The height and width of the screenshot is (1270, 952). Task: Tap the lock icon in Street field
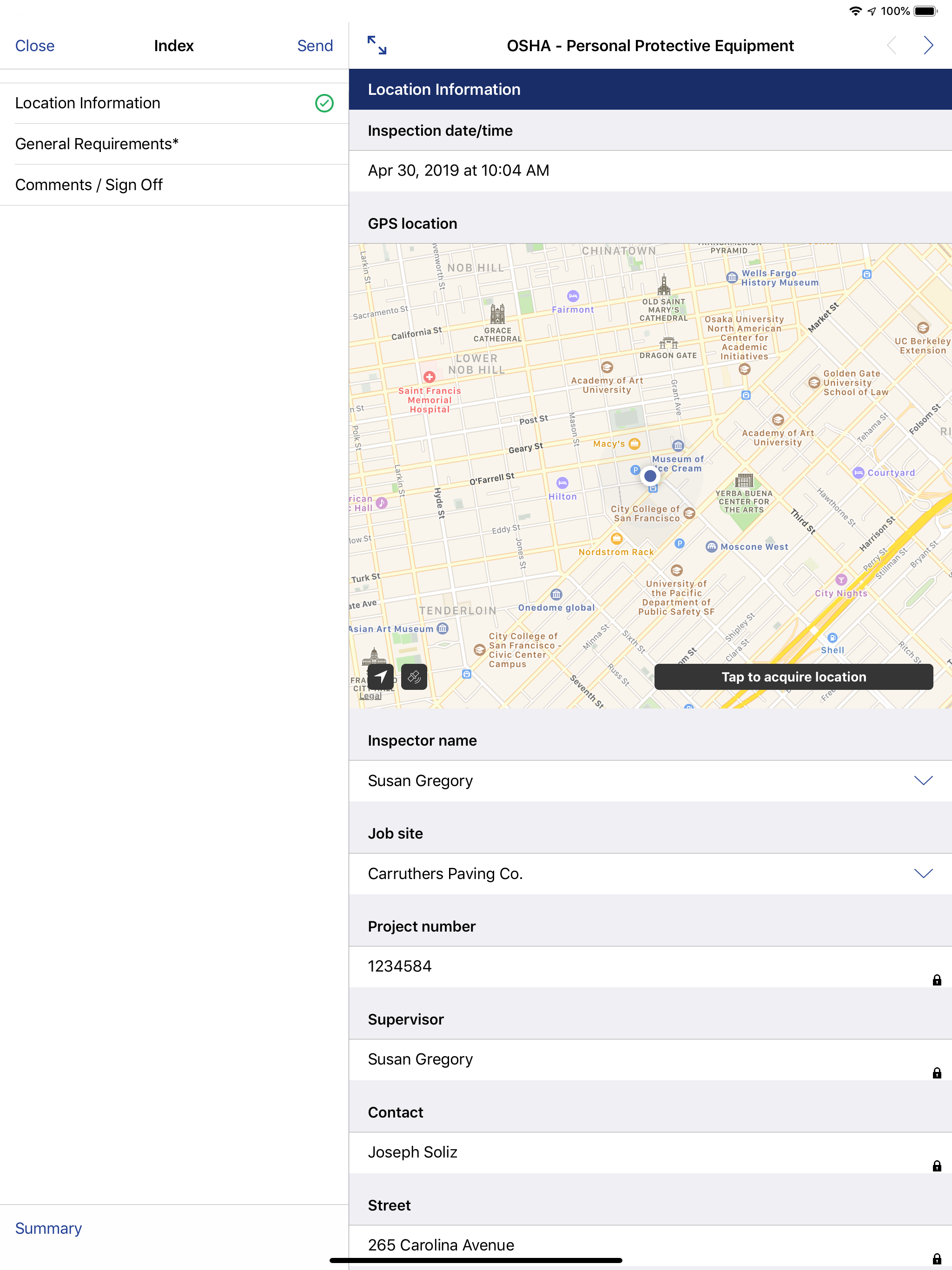937,1259
